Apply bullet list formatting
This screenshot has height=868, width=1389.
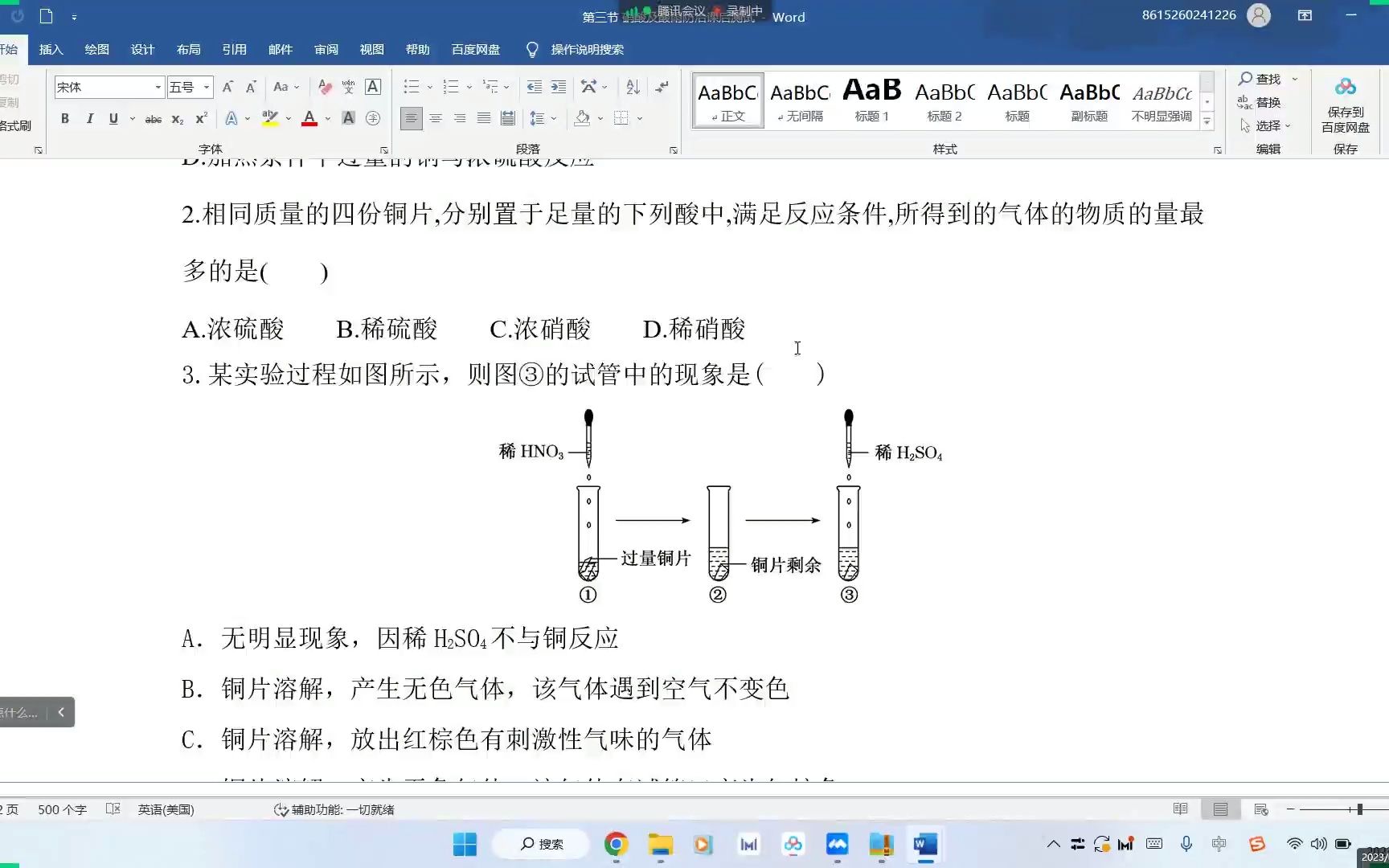tap(411, 86)
